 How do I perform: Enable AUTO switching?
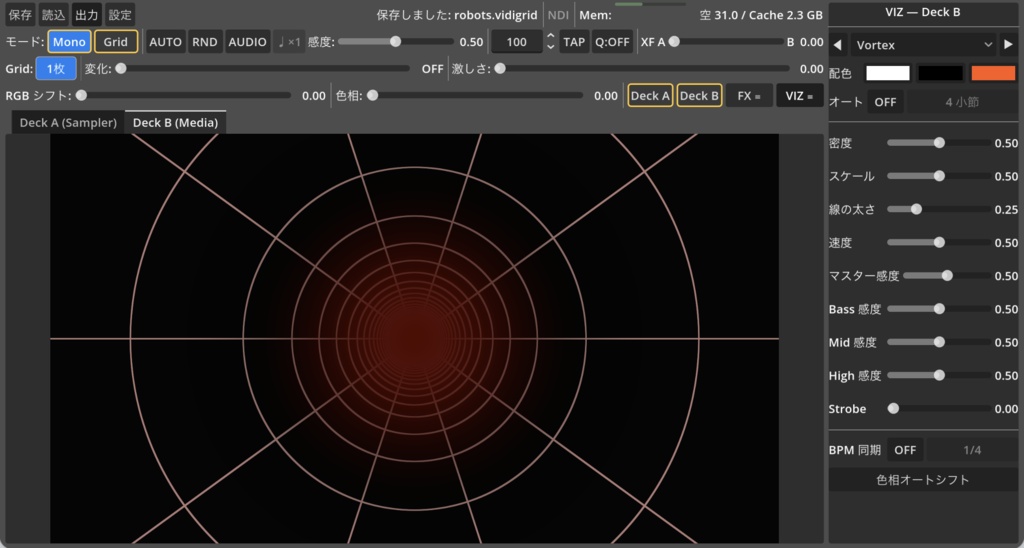165,42
